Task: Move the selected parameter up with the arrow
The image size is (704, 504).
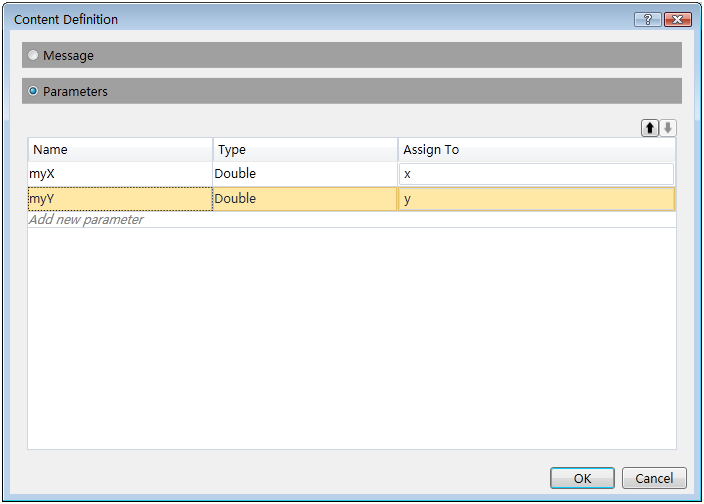Action: coord(649,128)
